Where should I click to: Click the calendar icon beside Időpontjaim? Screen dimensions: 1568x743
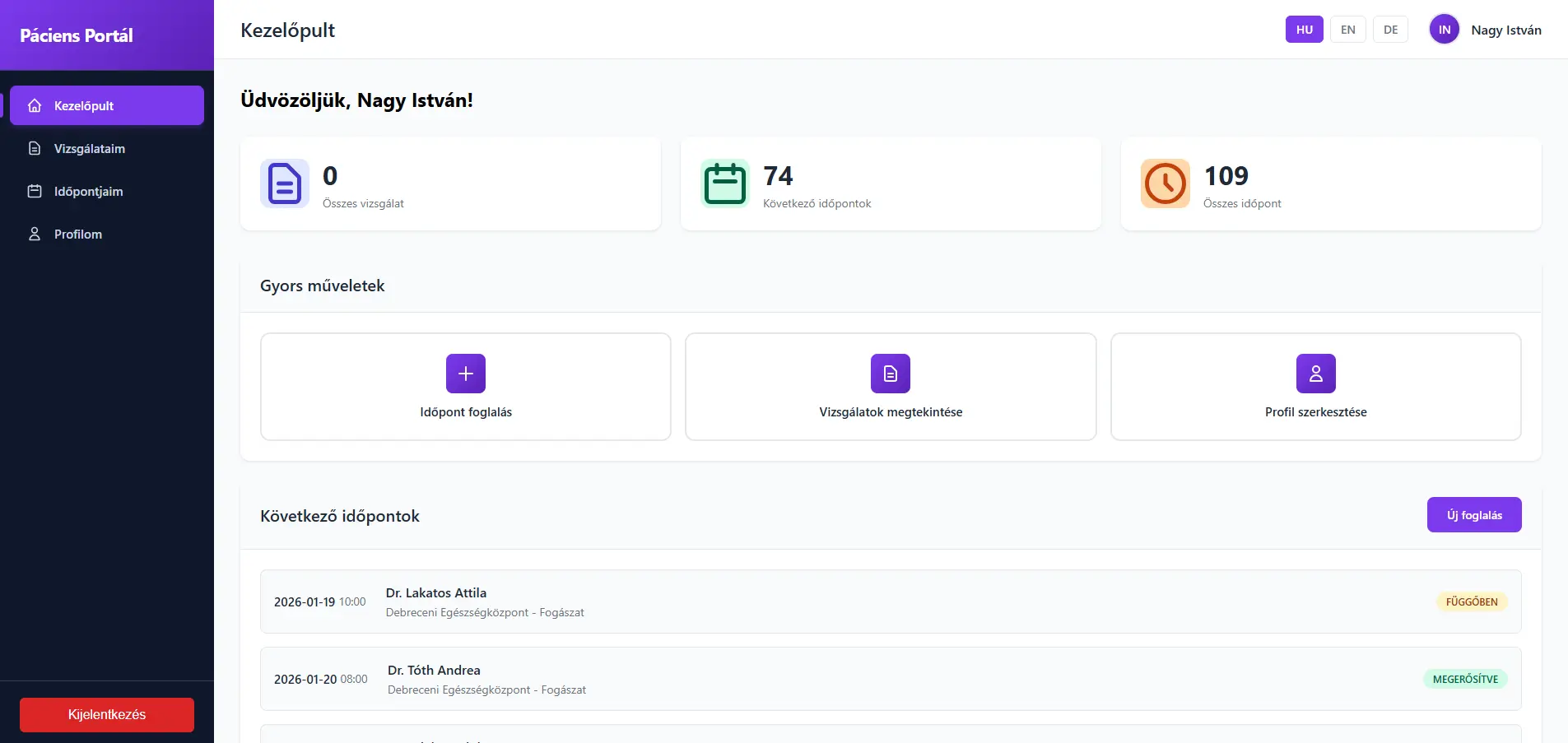(35, 191)
